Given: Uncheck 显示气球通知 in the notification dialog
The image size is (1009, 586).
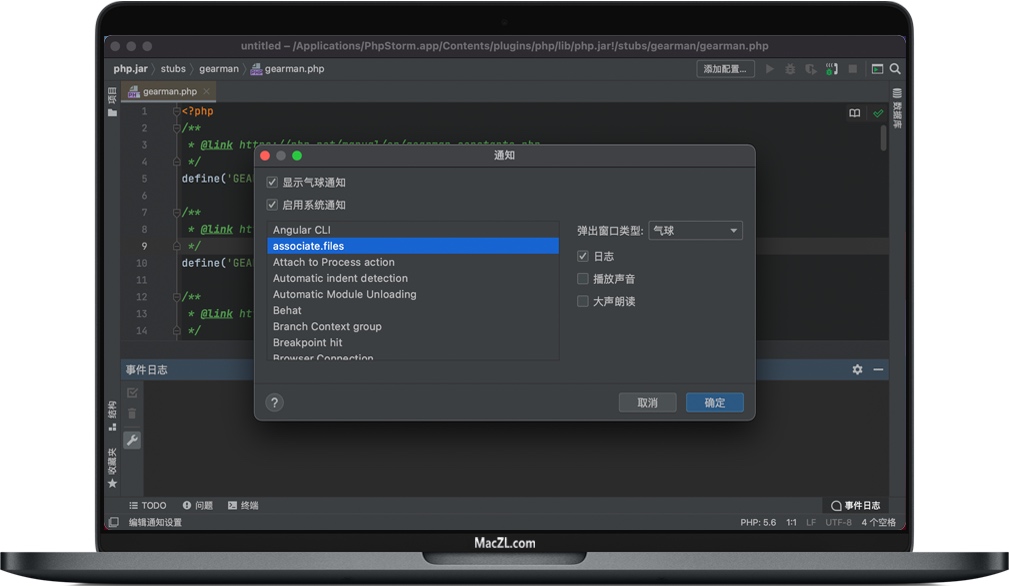Looking at the screenshot, I should click(x=272, y=181).
